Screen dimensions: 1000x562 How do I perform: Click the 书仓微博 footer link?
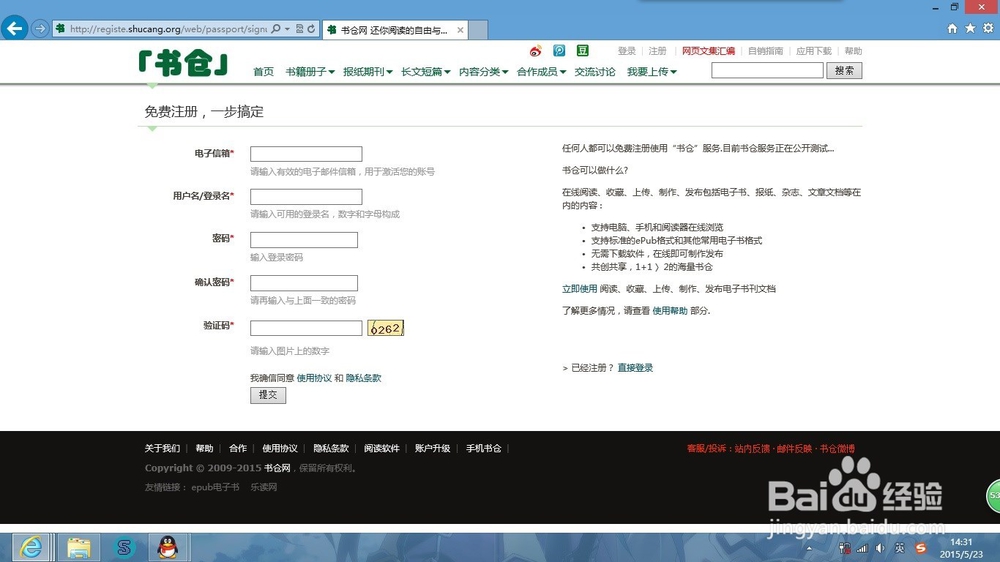point(837,449)
